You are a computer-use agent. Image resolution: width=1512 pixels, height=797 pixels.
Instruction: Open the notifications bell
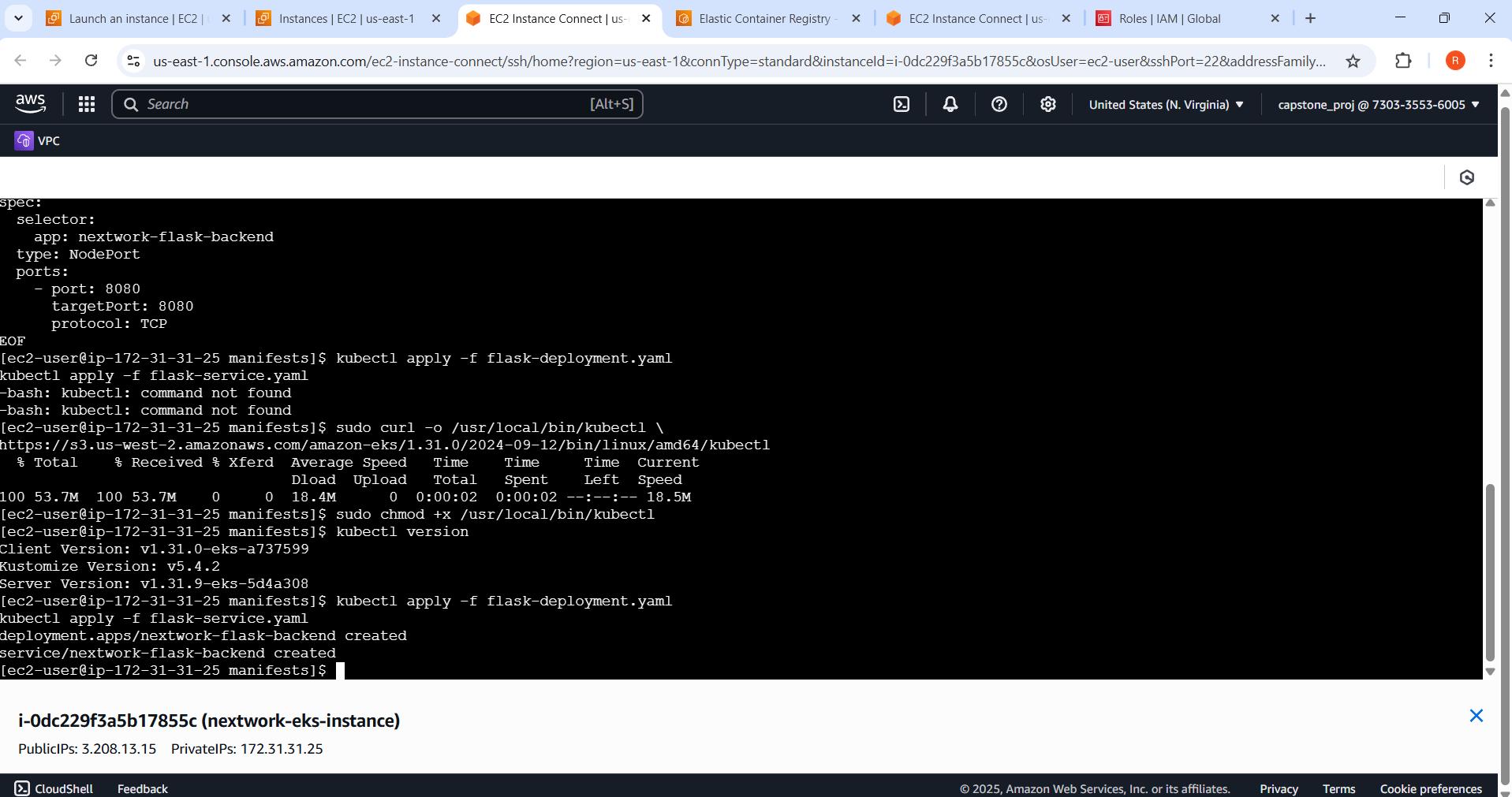pos(950,104)
